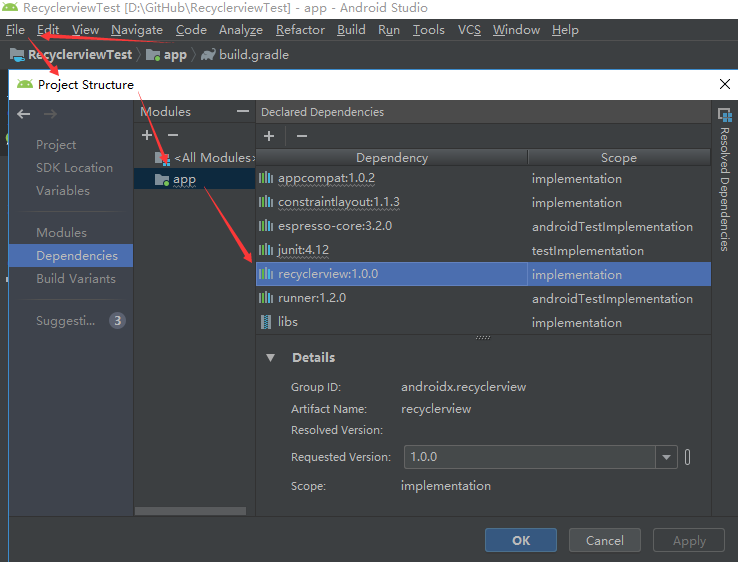Select espresso-core:3.2.0 dependency row

pos(483,226)
